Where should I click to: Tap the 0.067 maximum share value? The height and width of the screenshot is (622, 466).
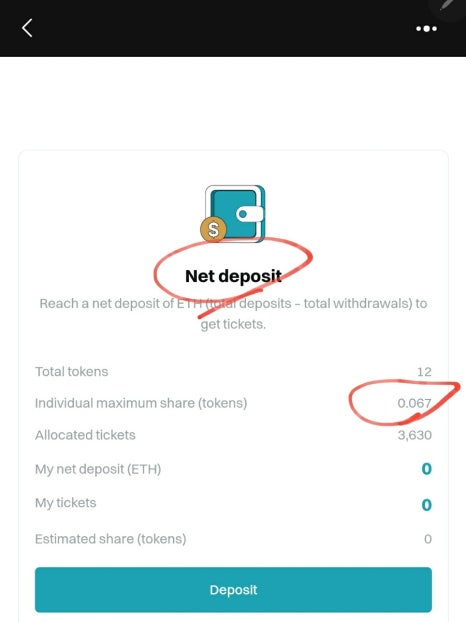point(414,403)
